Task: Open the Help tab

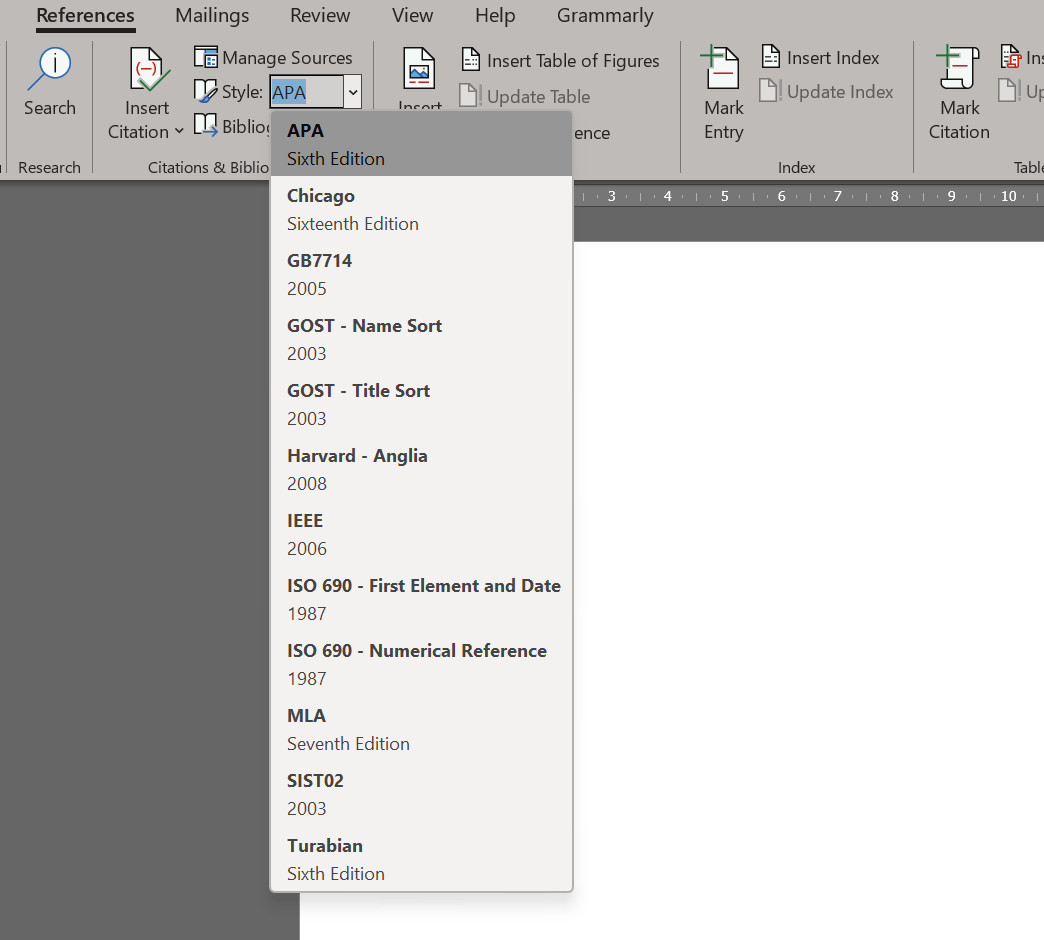Action: 495,15
